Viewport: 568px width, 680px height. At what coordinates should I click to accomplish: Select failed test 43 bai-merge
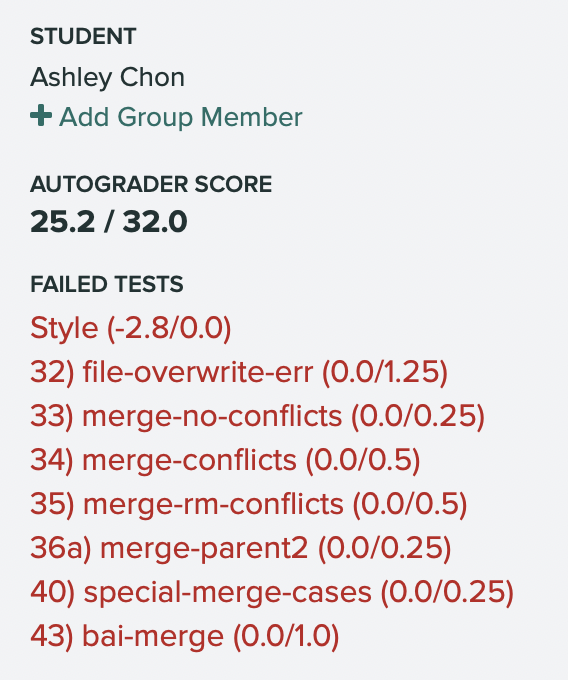point(185,637)
